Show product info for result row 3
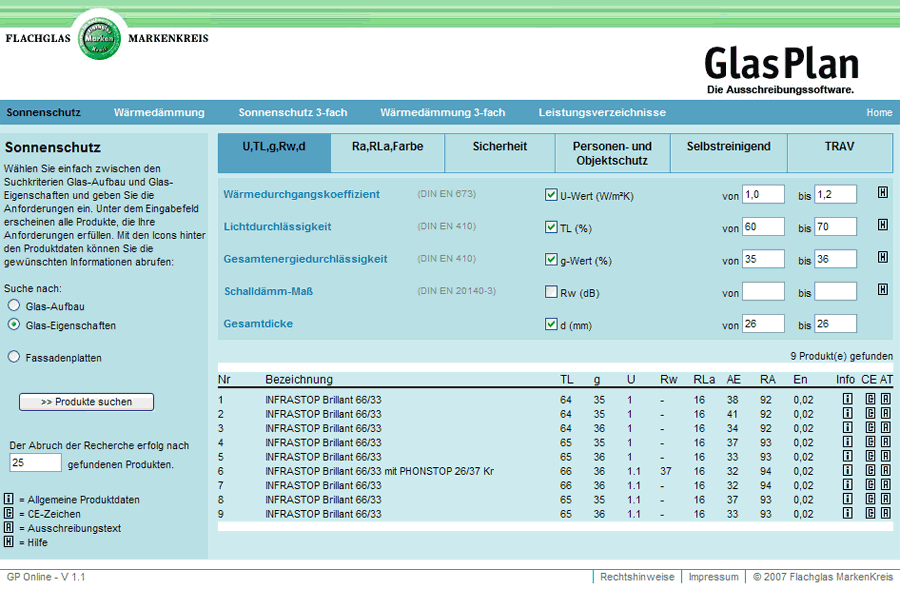Viewport: 900px width, 589px height. pos(847,428)
